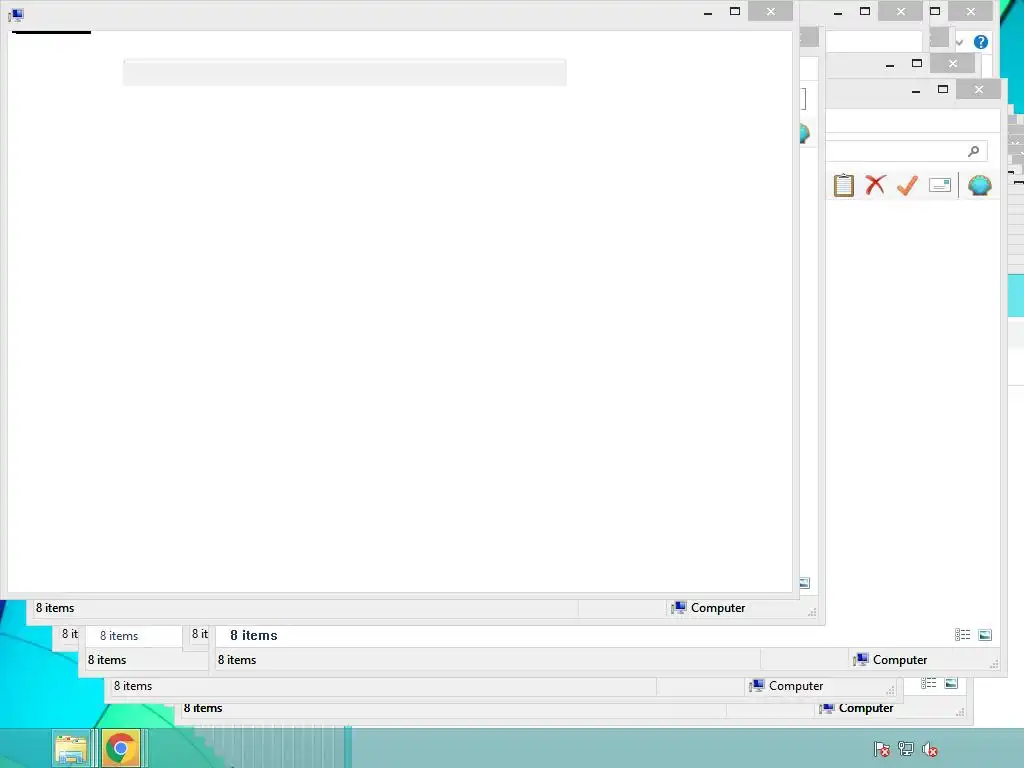Click the Paste clipboard icon in the toolbar
The height and width of the screenshot is (768, 1024).
click(844, 185)
